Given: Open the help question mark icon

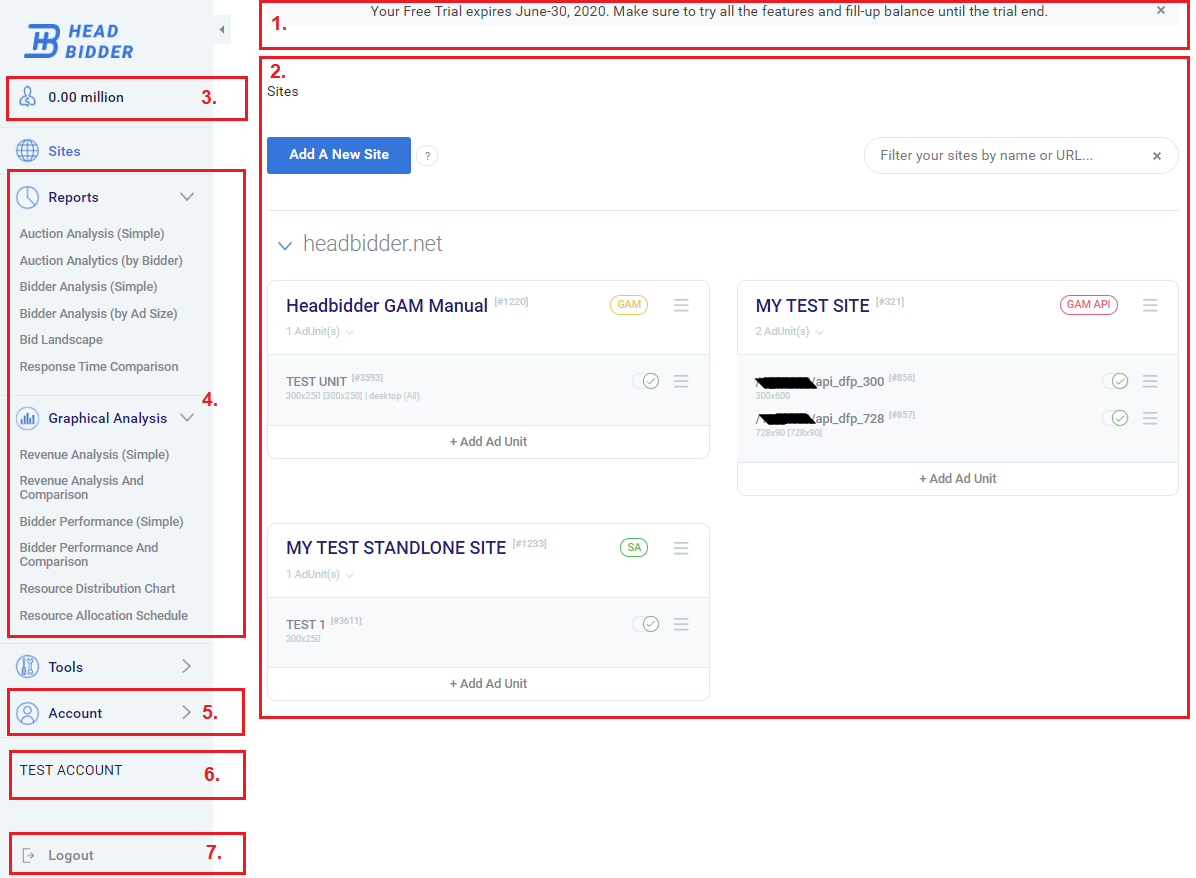Looking at the screenshot, I should pyautogui.click(x=427, y=156).
